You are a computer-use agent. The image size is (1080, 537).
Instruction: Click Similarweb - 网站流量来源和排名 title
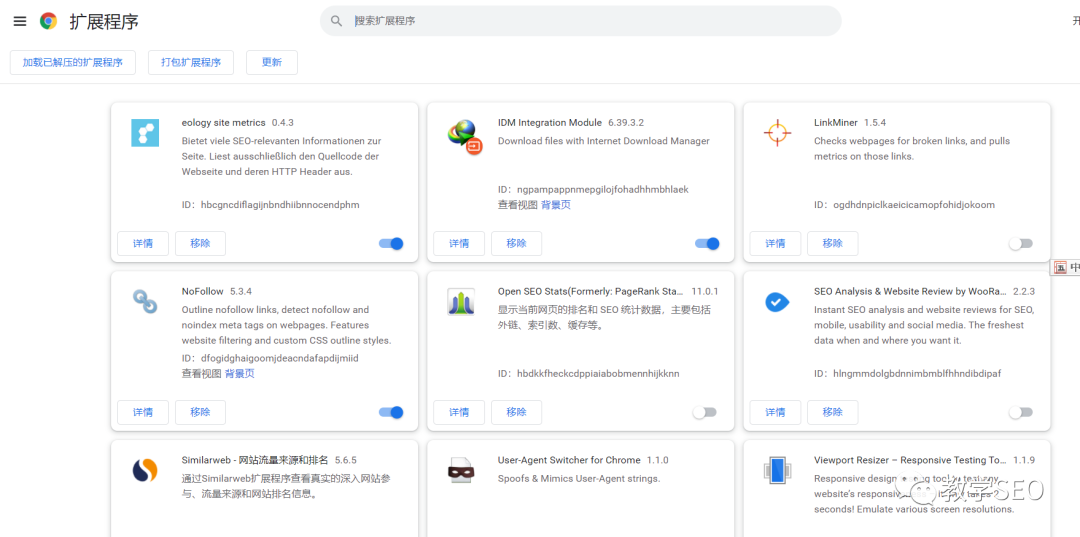pyautogui.click(x=255, y=460)
